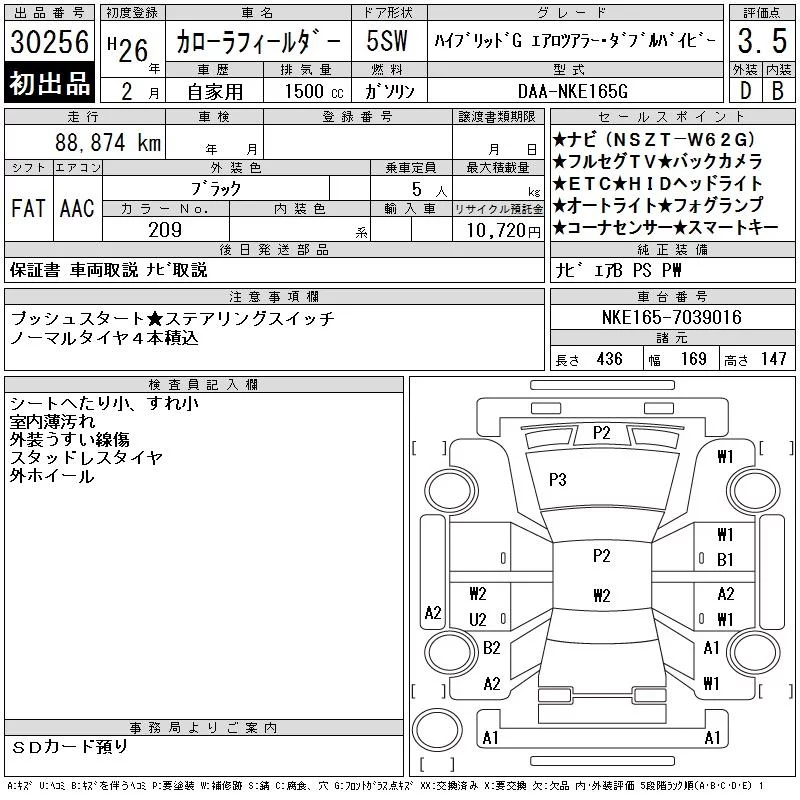800x800 pixels.
Task: Click the shift value FAT
Action: pyautogui.click(x=29, y=209)
